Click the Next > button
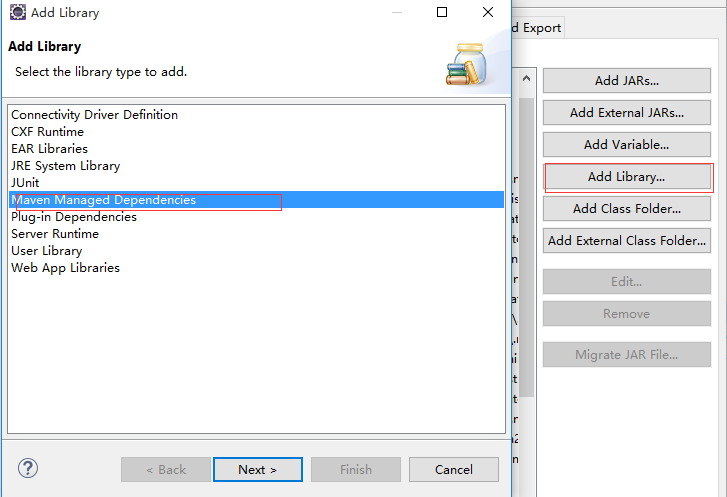 [258, 470]
